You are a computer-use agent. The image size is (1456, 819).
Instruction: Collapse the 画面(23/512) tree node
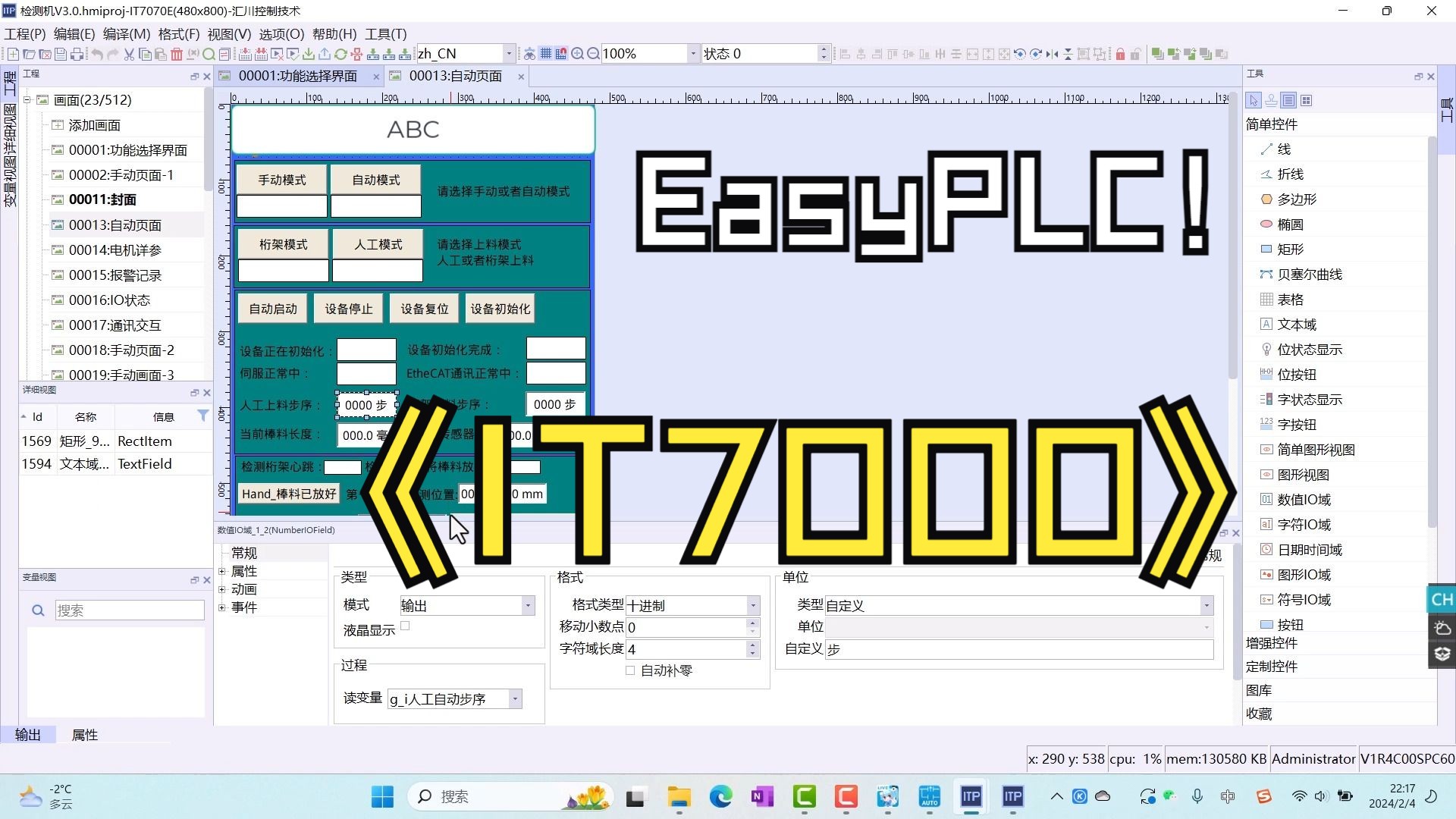27,100
